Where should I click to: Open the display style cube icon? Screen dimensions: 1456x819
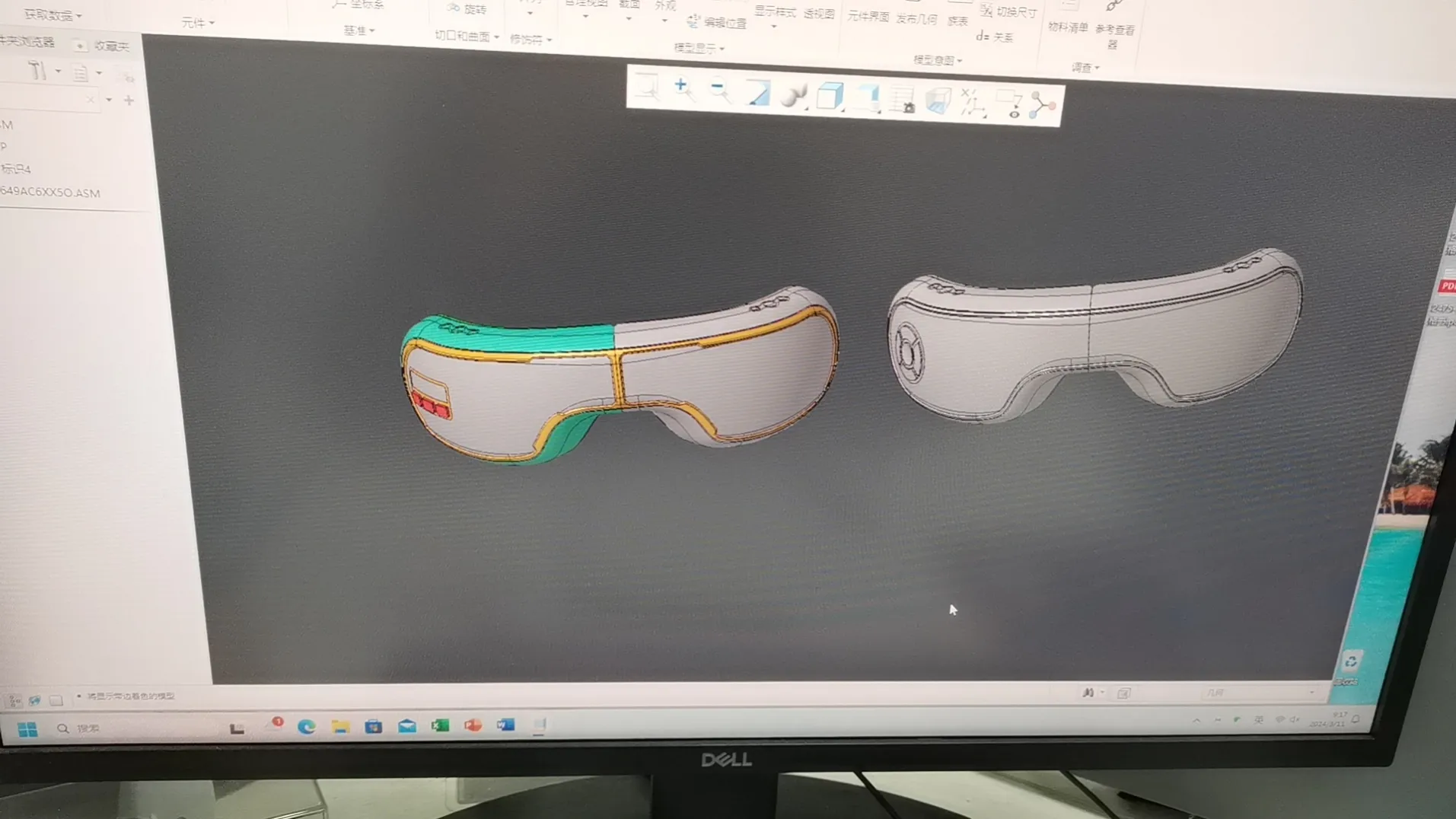click(830, 97)
